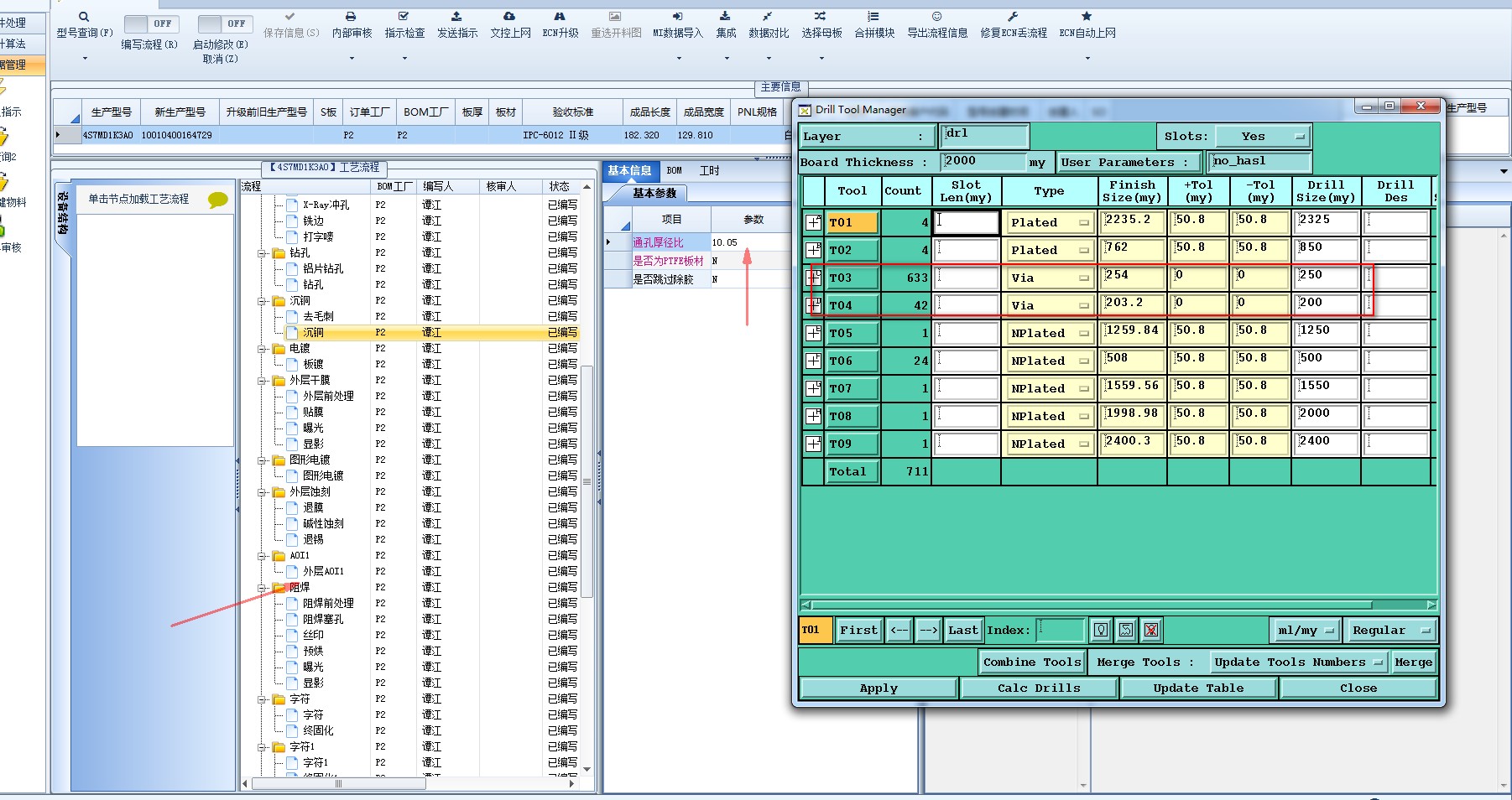Open the dropdown arrow under 型号查询
This screenshot has width=1512, height=800.
coord(85,59)
